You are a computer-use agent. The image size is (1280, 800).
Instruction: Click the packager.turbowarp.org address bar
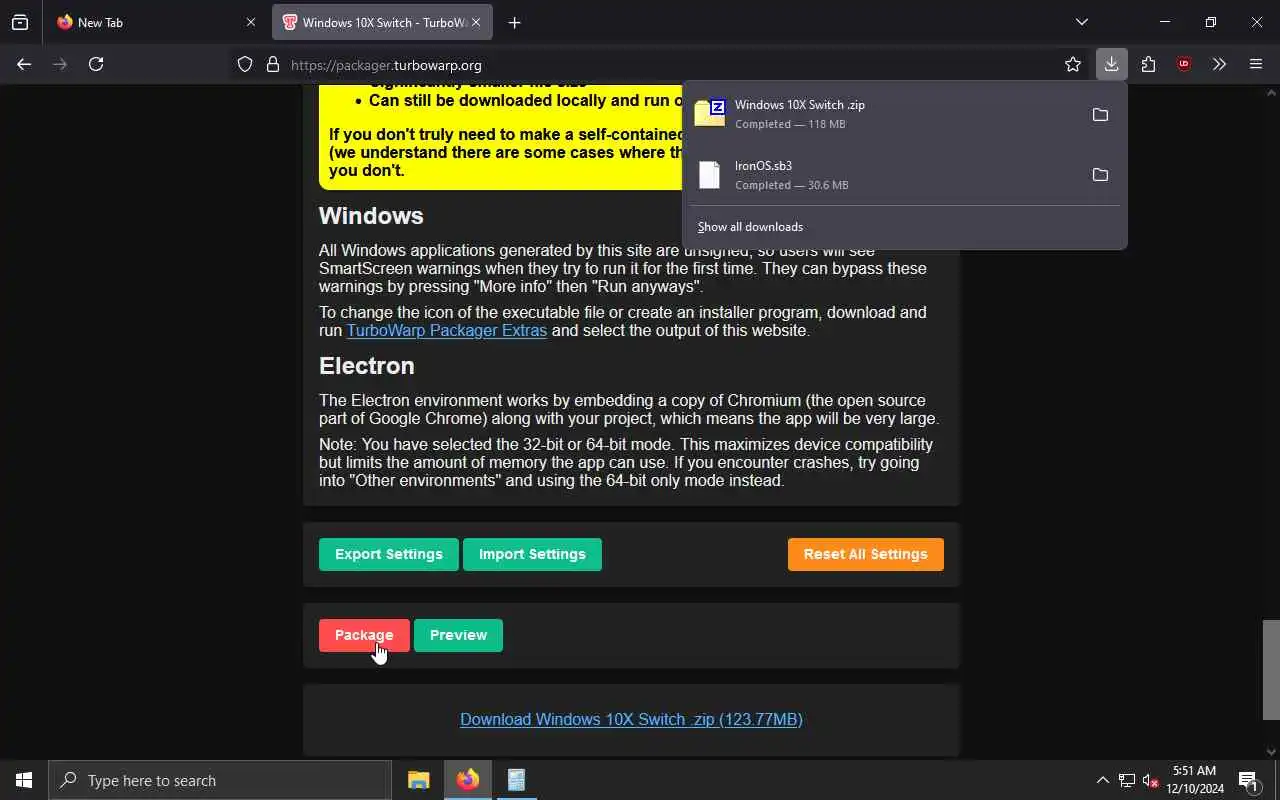pyautogui.click(x=660, y=64)
